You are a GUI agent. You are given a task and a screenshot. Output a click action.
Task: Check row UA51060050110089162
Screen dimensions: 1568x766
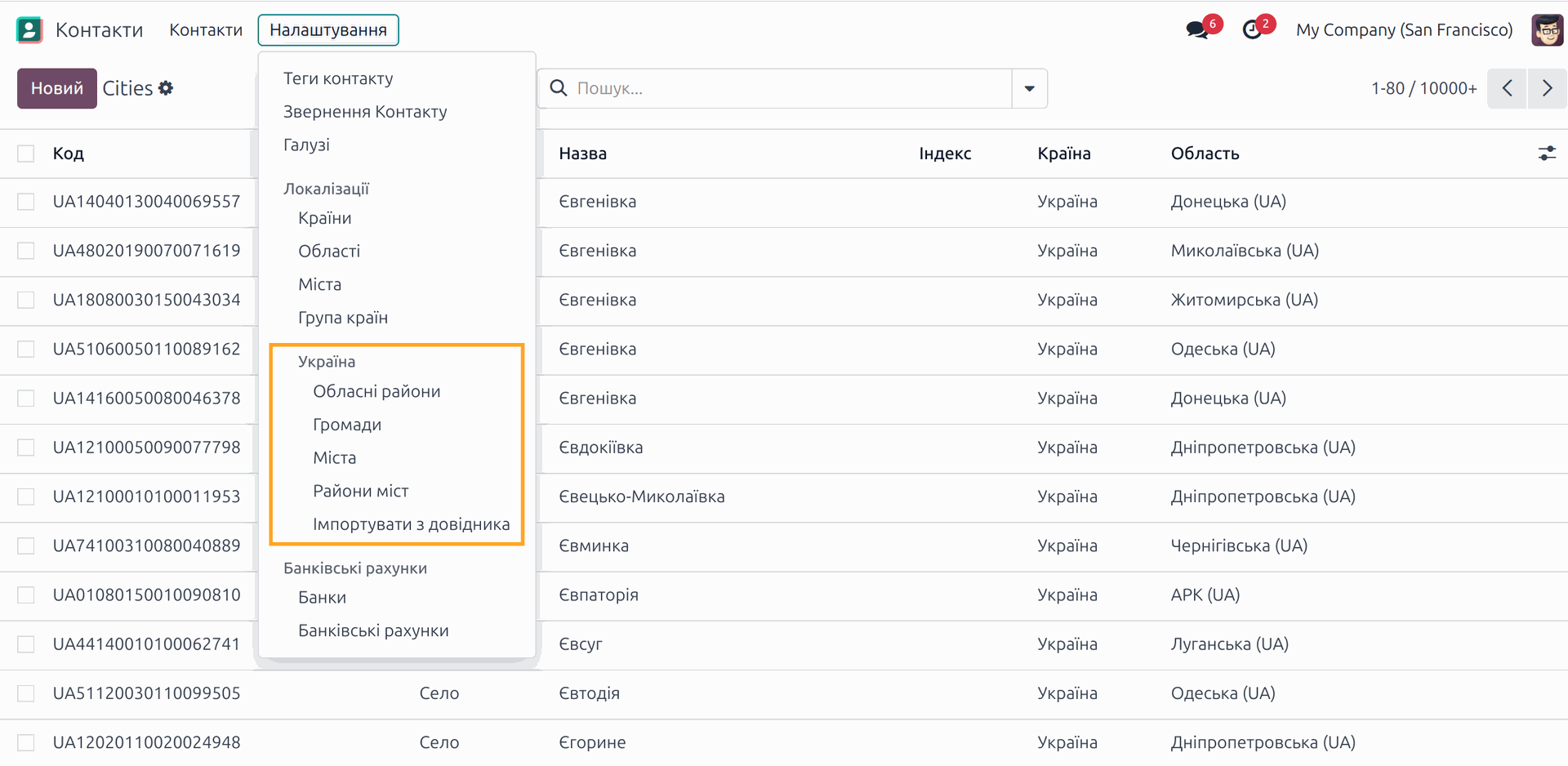pos(26,349)
